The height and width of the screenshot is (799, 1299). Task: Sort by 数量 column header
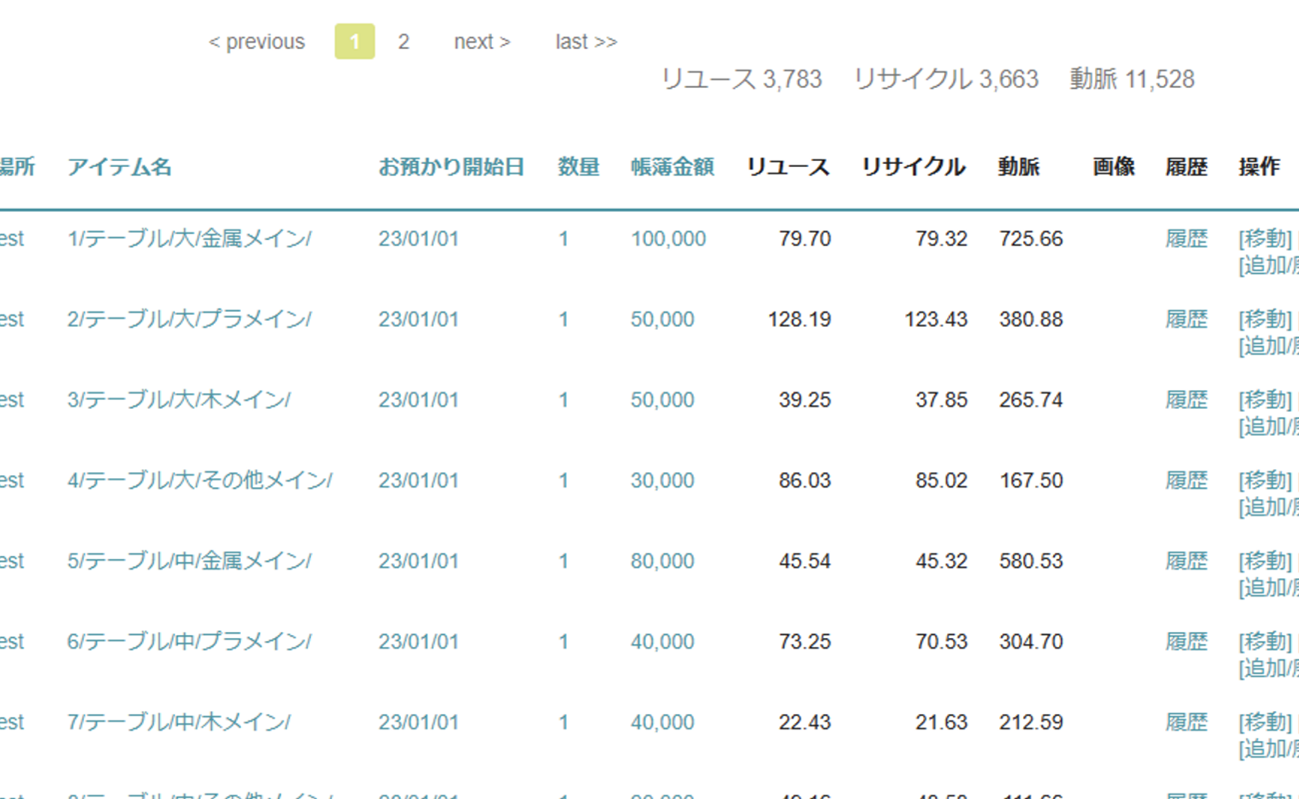578,167
